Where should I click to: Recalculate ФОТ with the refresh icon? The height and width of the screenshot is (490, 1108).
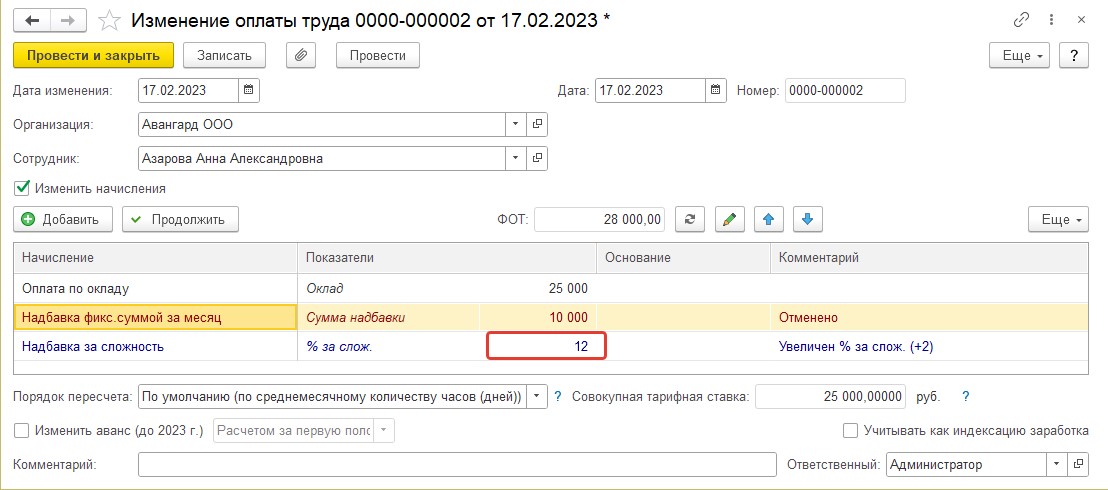click(690, 219)
